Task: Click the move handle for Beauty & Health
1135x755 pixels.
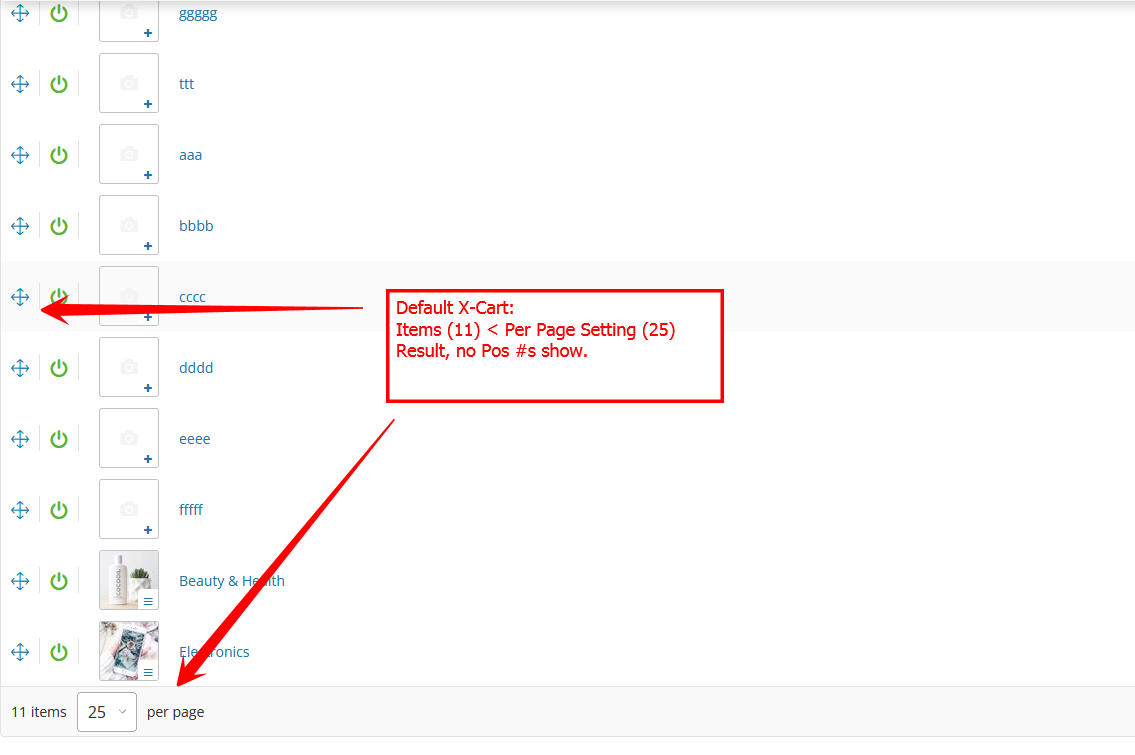Action: [x=20, y=581]
